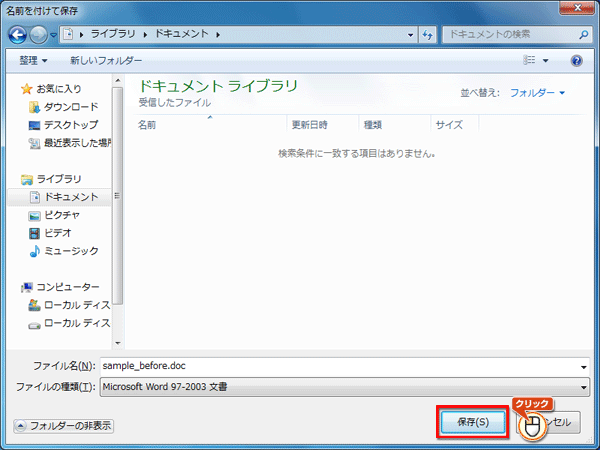This screenshot has height=450, width=600.
Task: Open the 整理 menu
Action: coord(33,60)
